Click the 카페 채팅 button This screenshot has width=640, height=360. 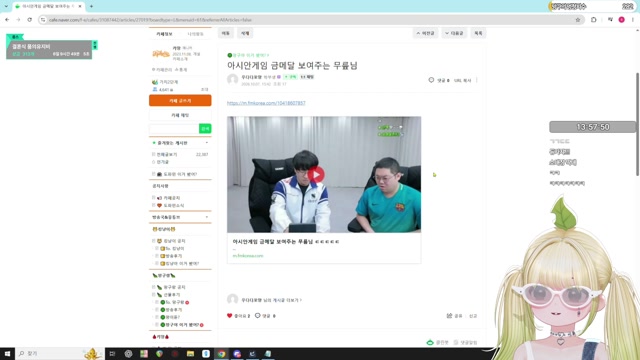[180, 115]
